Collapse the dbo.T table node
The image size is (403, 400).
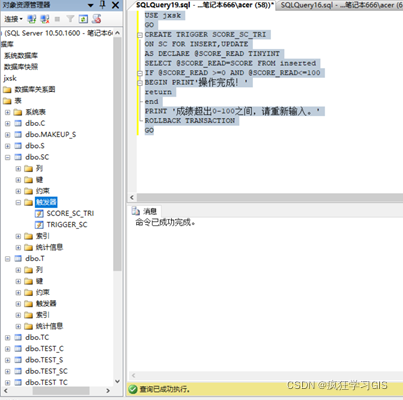(x=7, y=259)
